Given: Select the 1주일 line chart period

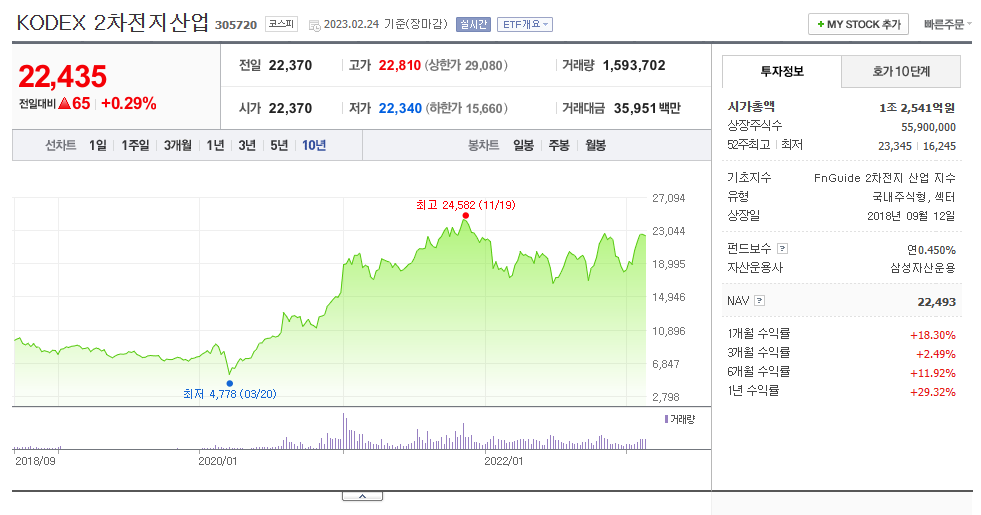Looking at the screenshot, I should (135, 145).
